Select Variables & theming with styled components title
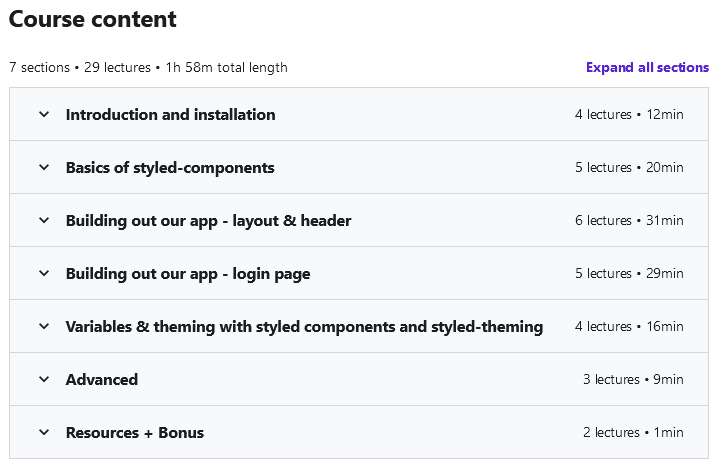 304,326
